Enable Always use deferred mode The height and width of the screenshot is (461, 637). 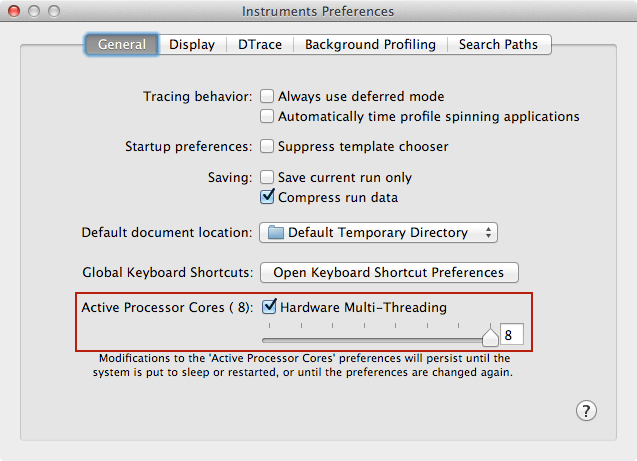[267, 96]
